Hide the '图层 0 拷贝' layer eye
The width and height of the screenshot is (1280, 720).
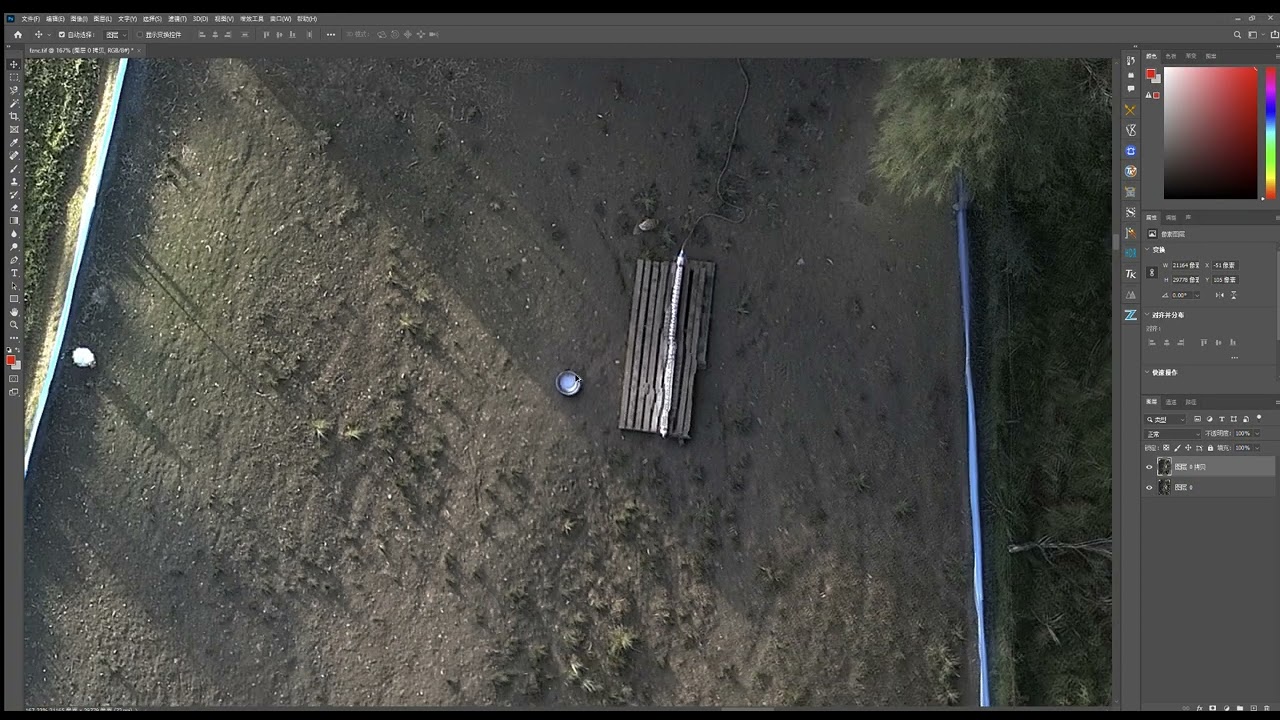click(1149, 467)
